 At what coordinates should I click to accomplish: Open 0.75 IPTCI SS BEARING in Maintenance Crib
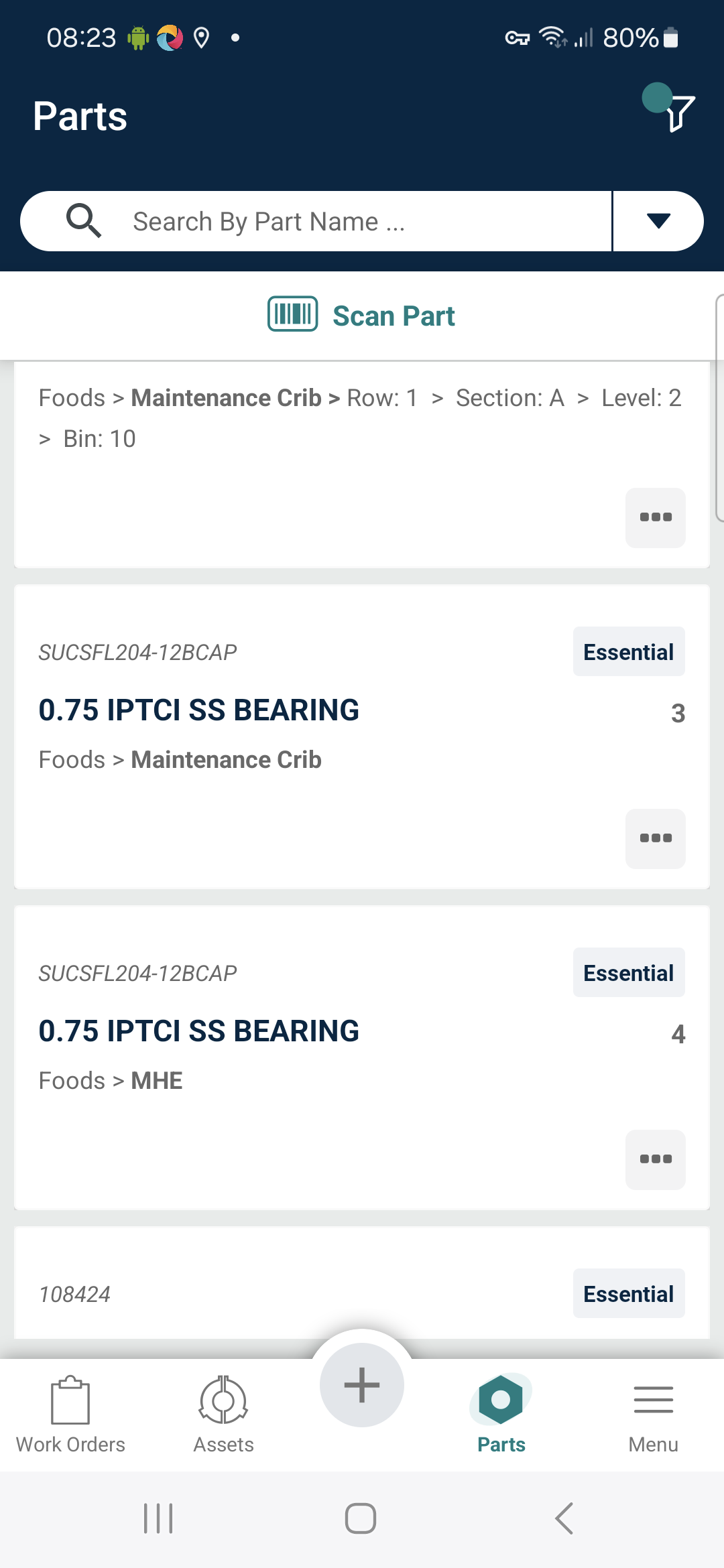point(198,710)
